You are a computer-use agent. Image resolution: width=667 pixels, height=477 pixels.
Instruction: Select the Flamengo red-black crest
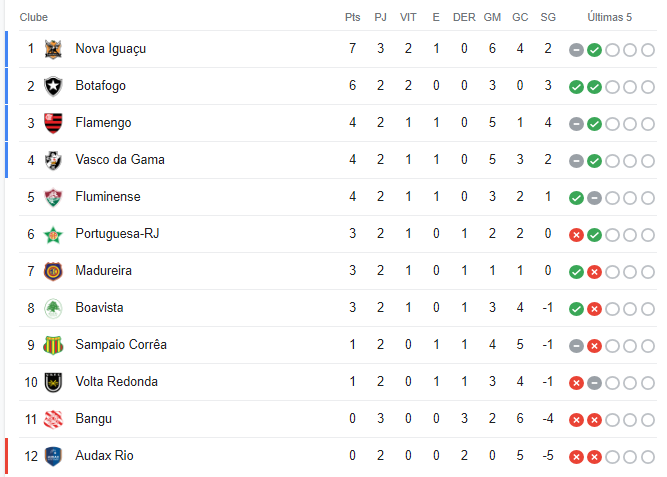pyautogui.click(x=53, y=123)
